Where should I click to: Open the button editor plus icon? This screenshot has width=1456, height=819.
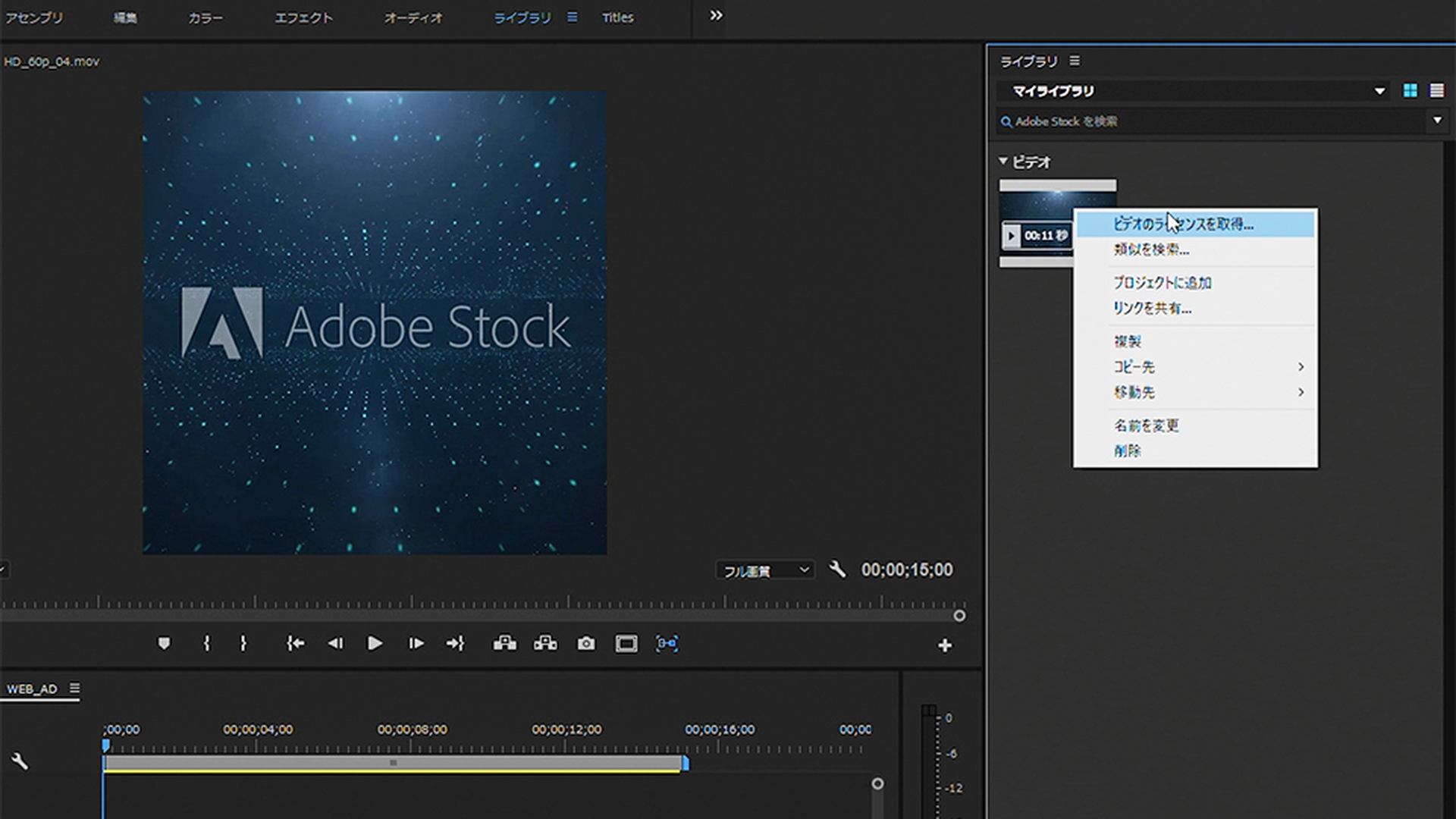[x=944, y=645]
